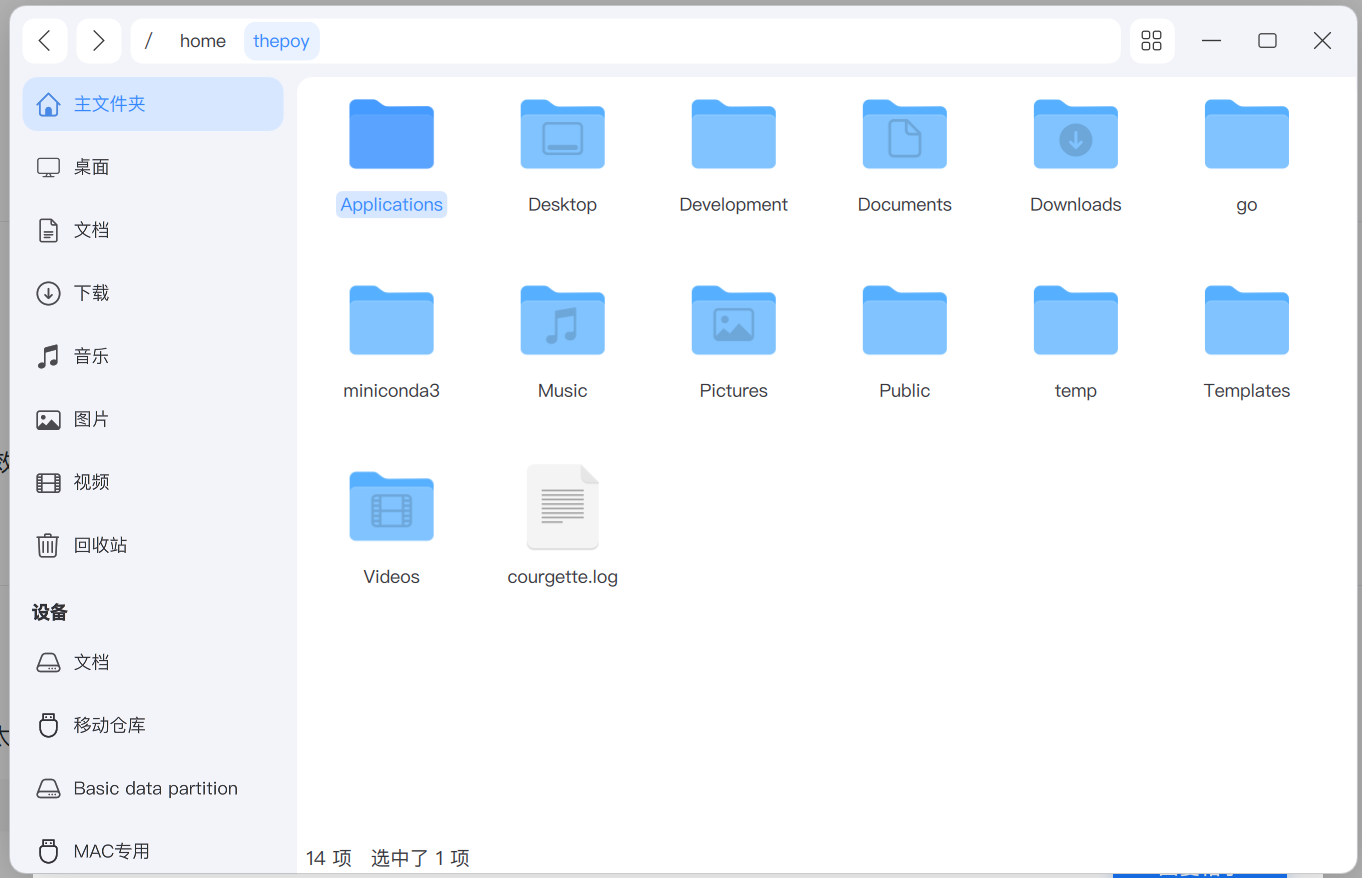Select Basic data partition in sidebar
This screenshot has height=878, width=1362.
155,788
